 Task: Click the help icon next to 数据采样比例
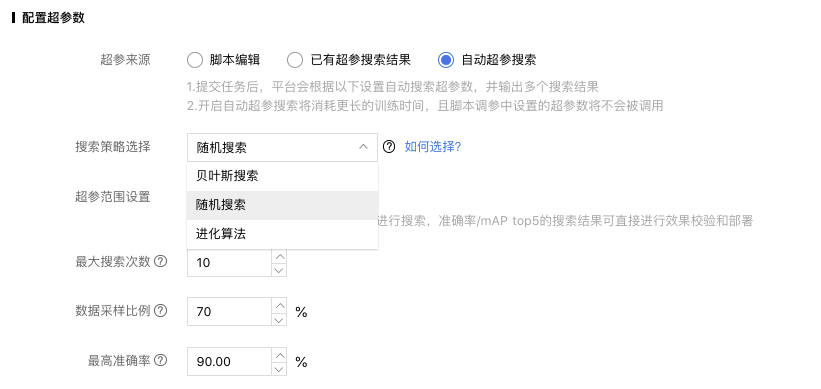161,311
